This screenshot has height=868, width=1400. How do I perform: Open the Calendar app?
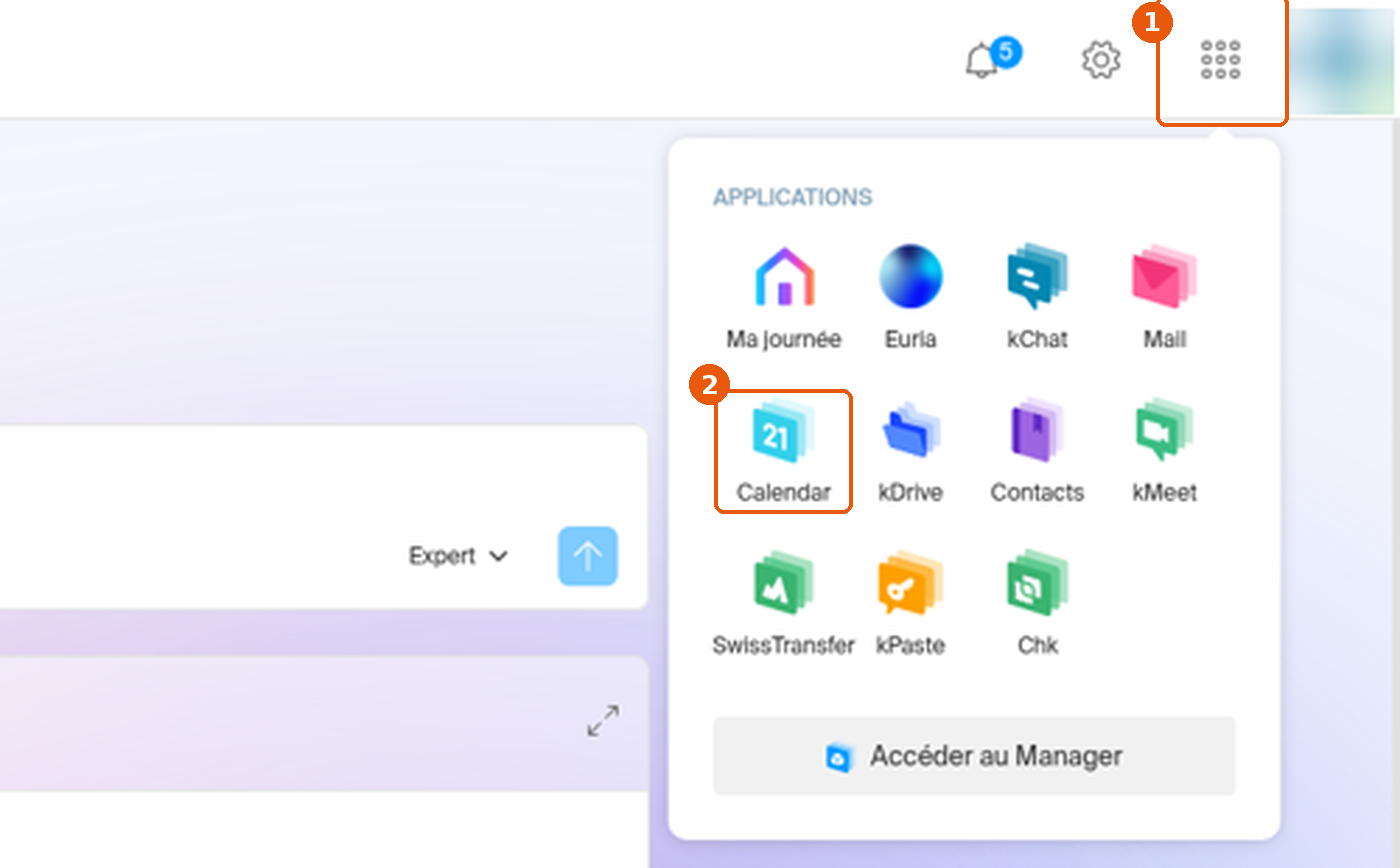click(784, 451)
